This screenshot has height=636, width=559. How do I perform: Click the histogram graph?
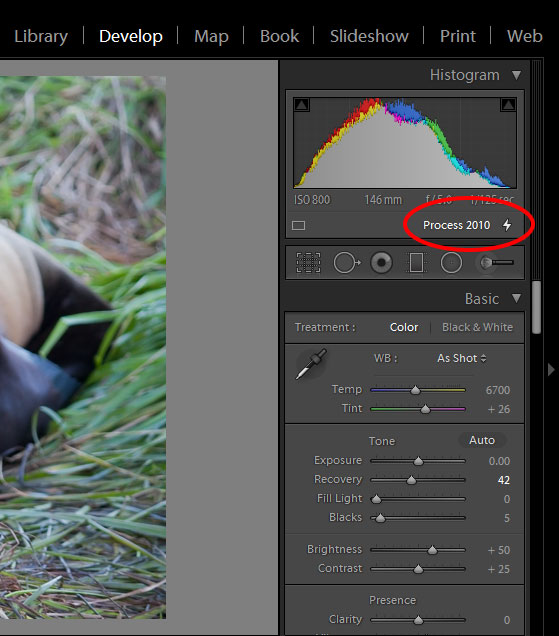pyautogui.click(x=405, y=142)
